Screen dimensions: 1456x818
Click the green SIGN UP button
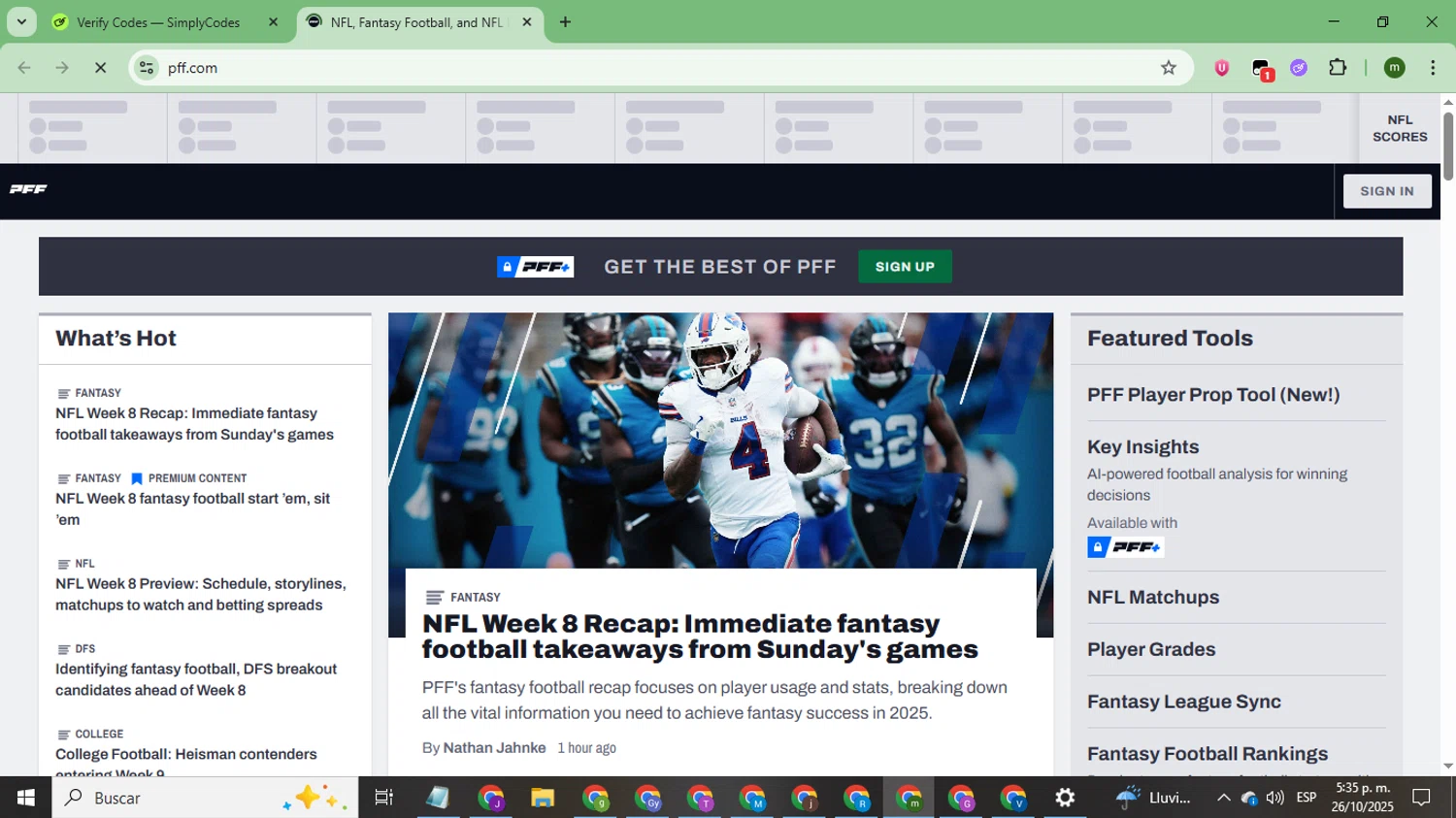tap(905, 267)
